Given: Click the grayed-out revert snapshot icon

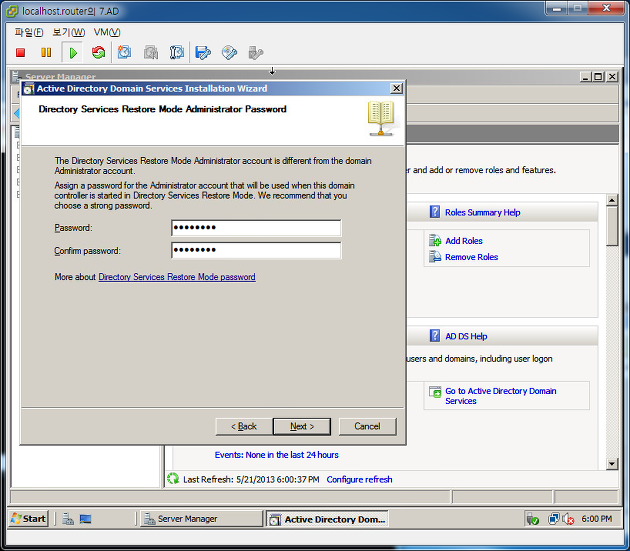Looking at the screenshot, I should point(151,53).
